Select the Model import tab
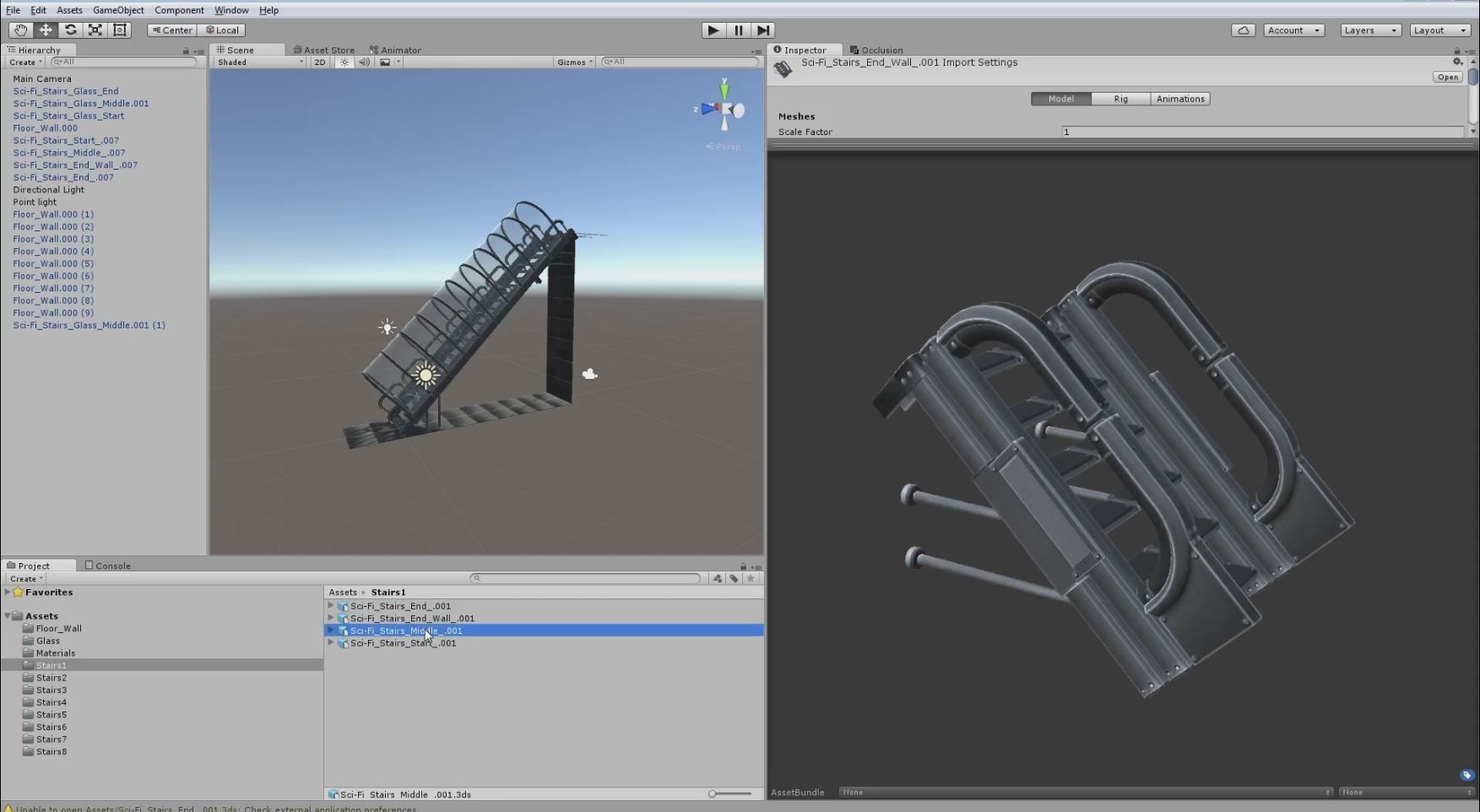This screenshot has width=1480, height=812. [x=1061, y=99]
